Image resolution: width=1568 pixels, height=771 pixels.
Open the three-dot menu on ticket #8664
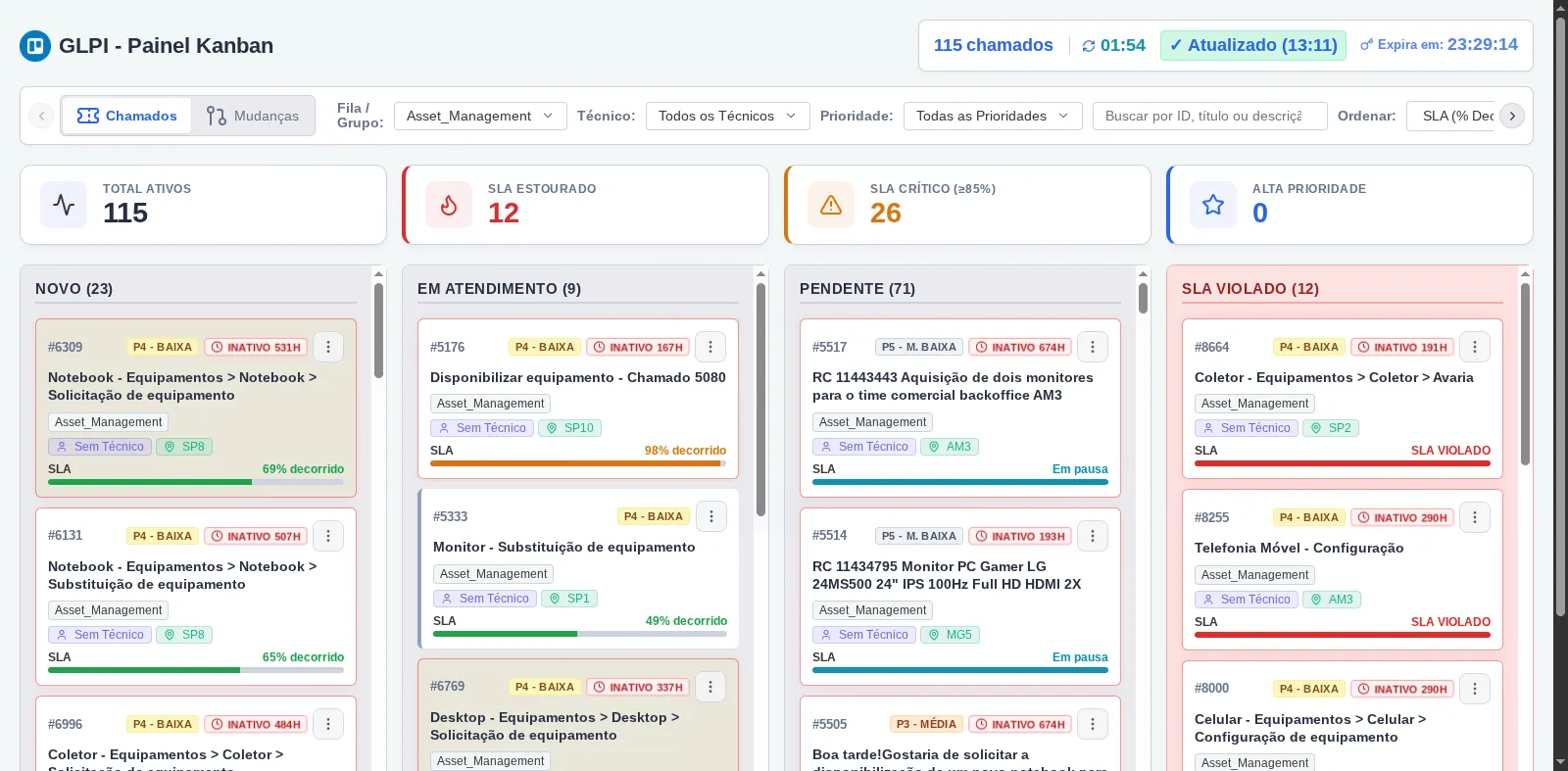[x=1475, y=347]
